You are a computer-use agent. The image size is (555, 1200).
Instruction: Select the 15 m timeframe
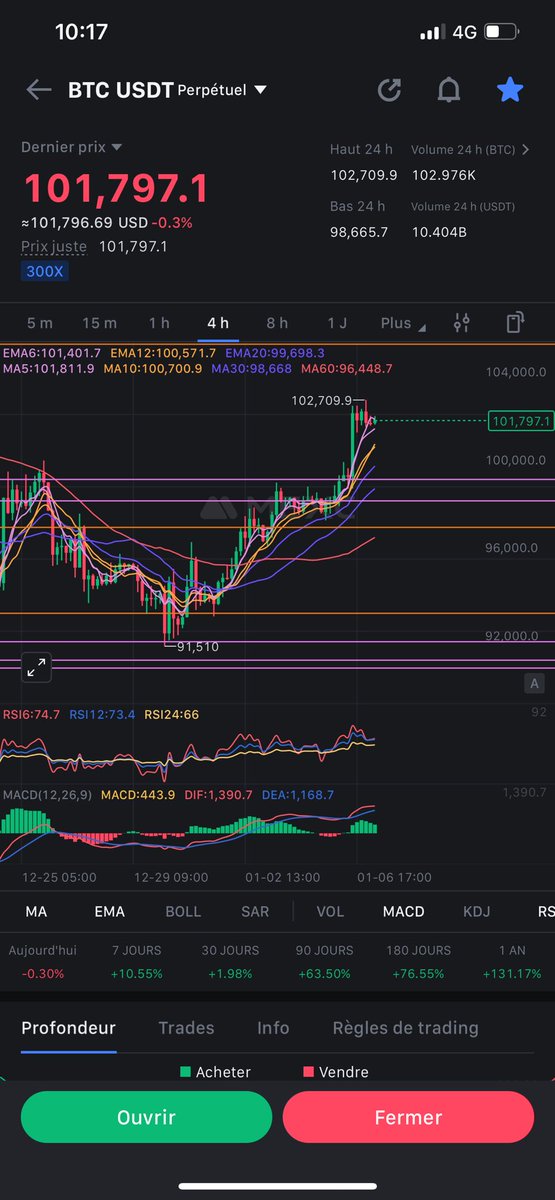(x=99, y=323)
